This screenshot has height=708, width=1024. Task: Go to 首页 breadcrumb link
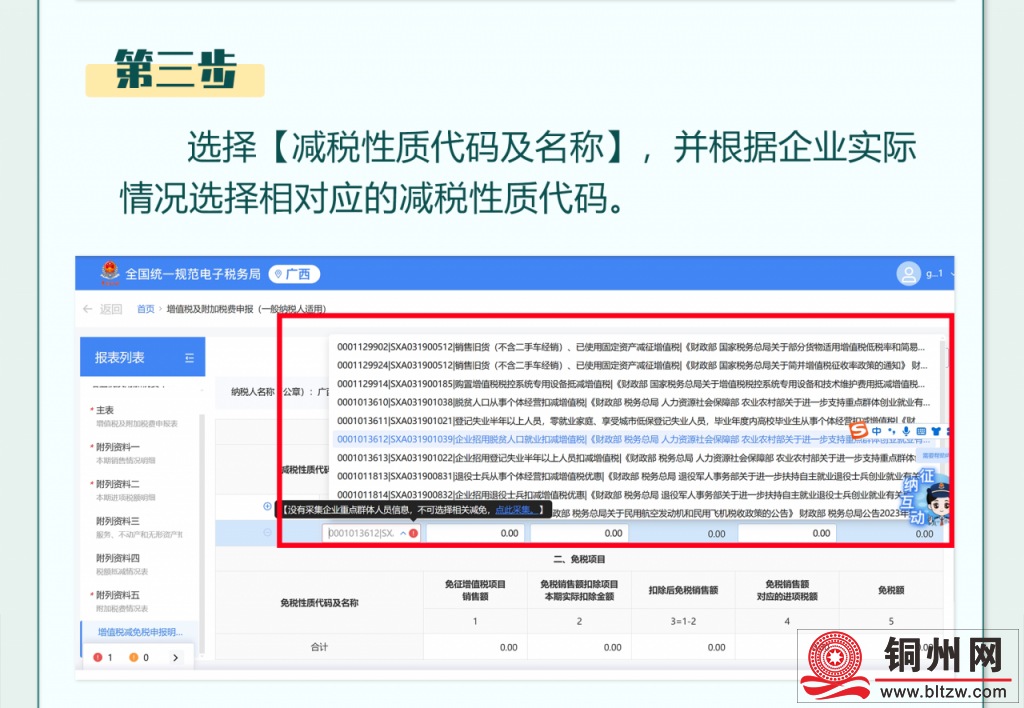(x=146, y=309)
